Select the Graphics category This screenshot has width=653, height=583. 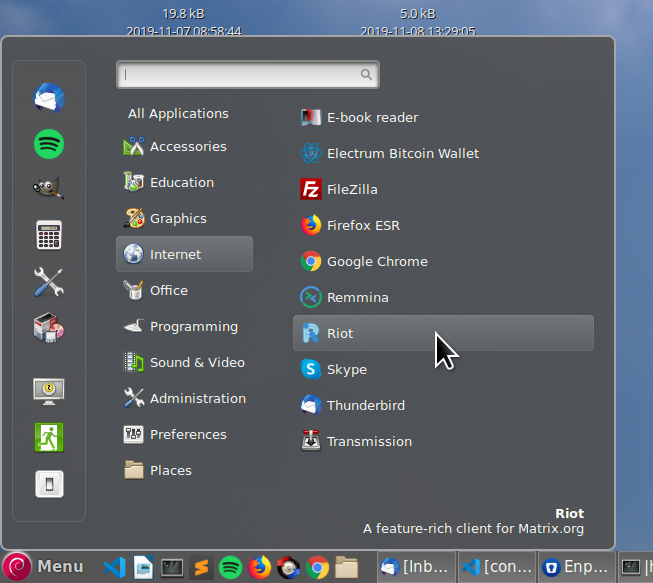click(x=177, y=219)
